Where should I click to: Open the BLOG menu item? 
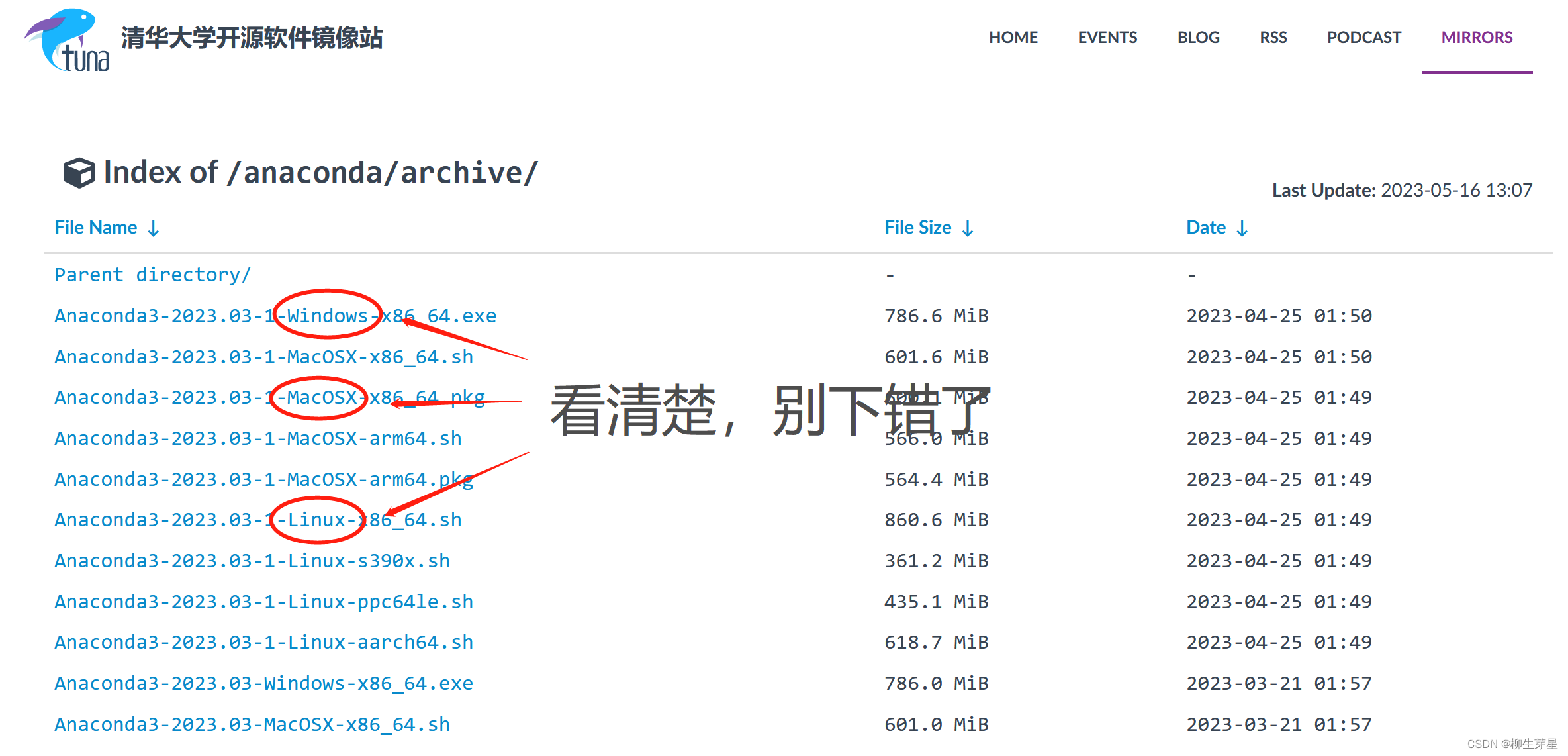pyautogui.click(x=1198, y=38)
